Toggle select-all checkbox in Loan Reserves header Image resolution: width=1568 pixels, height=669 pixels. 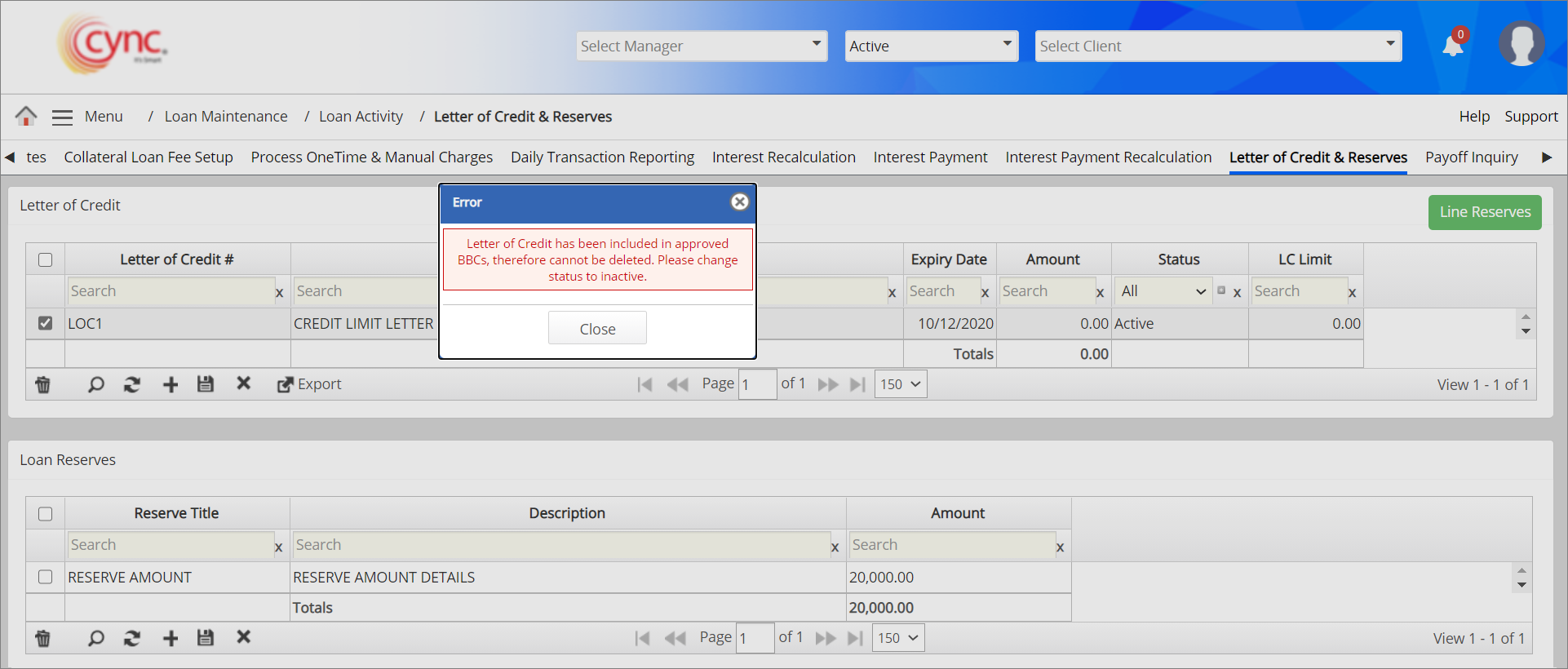(x=46, y=513)
